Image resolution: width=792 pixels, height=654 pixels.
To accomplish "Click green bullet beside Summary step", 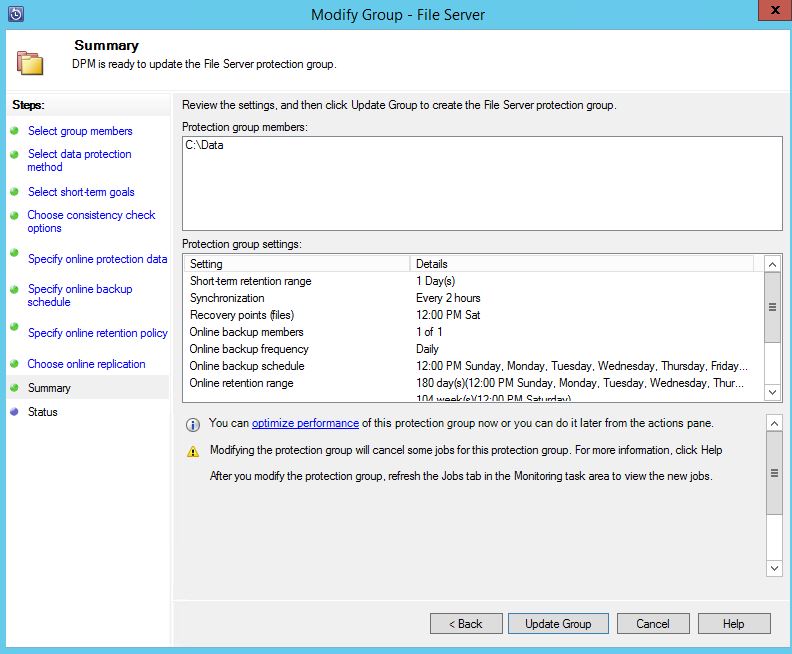I will [14, 387].
